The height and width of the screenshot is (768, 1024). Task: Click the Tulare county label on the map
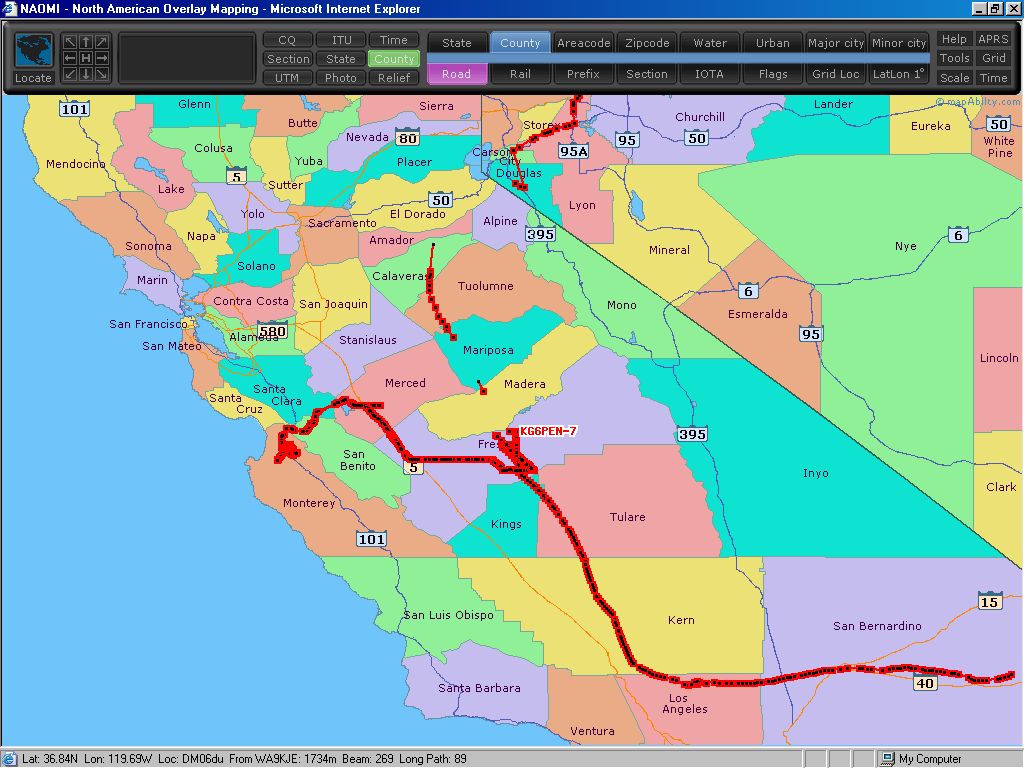click(628, 517)
